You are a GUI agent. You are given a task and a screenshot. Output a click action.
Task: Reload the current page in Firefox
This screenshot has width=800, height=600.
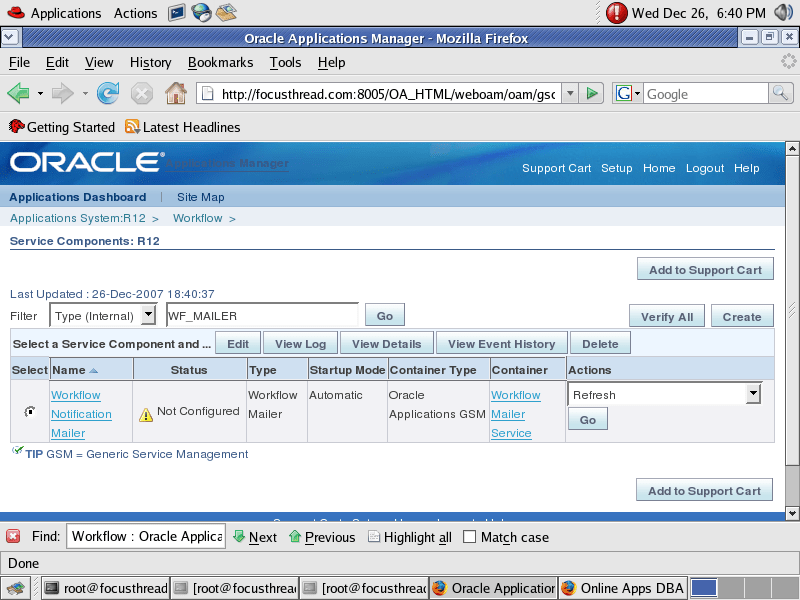(x=108, y=94)
